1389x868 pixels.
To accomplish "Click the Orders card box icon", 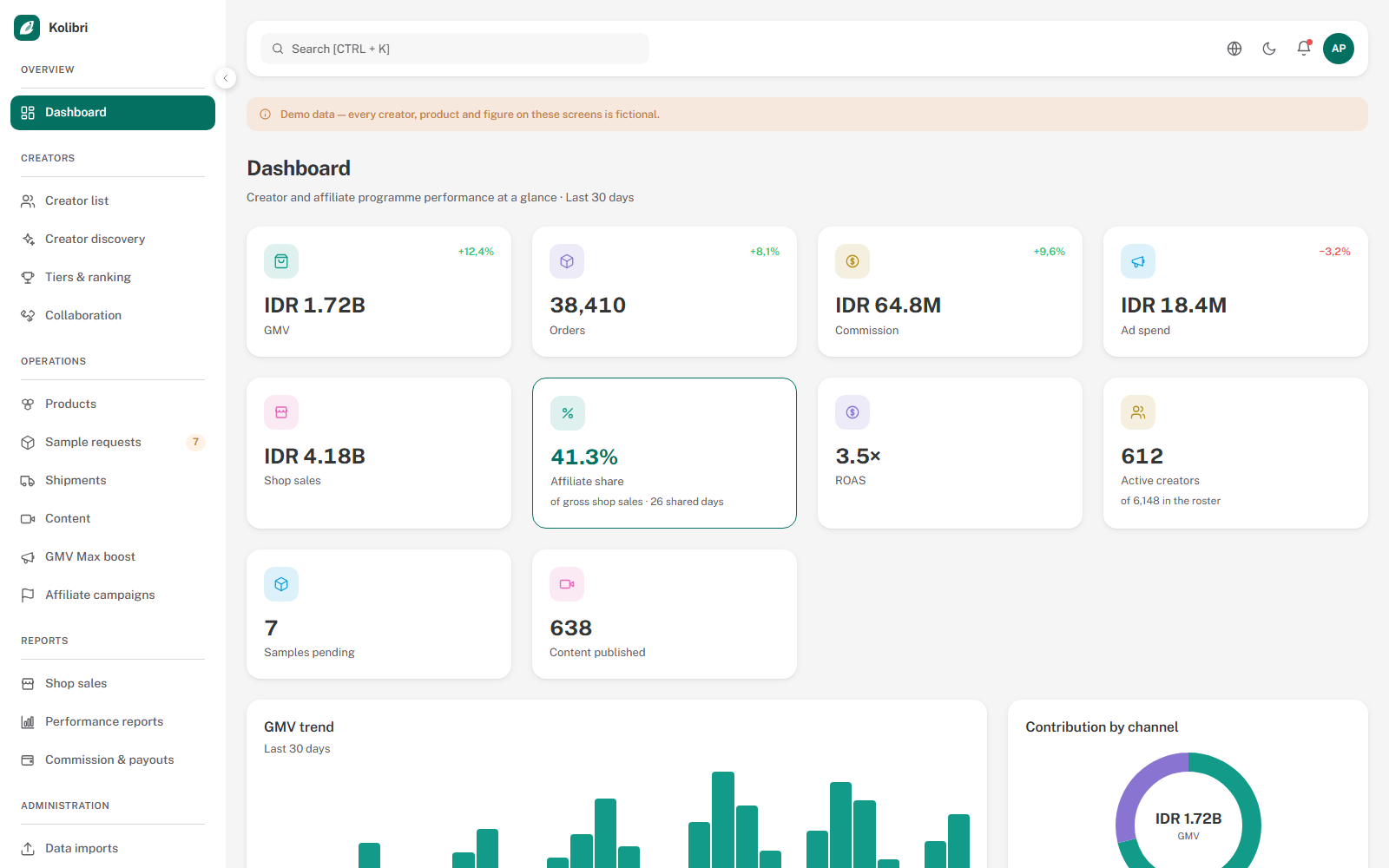I will (x=567, y=261).
